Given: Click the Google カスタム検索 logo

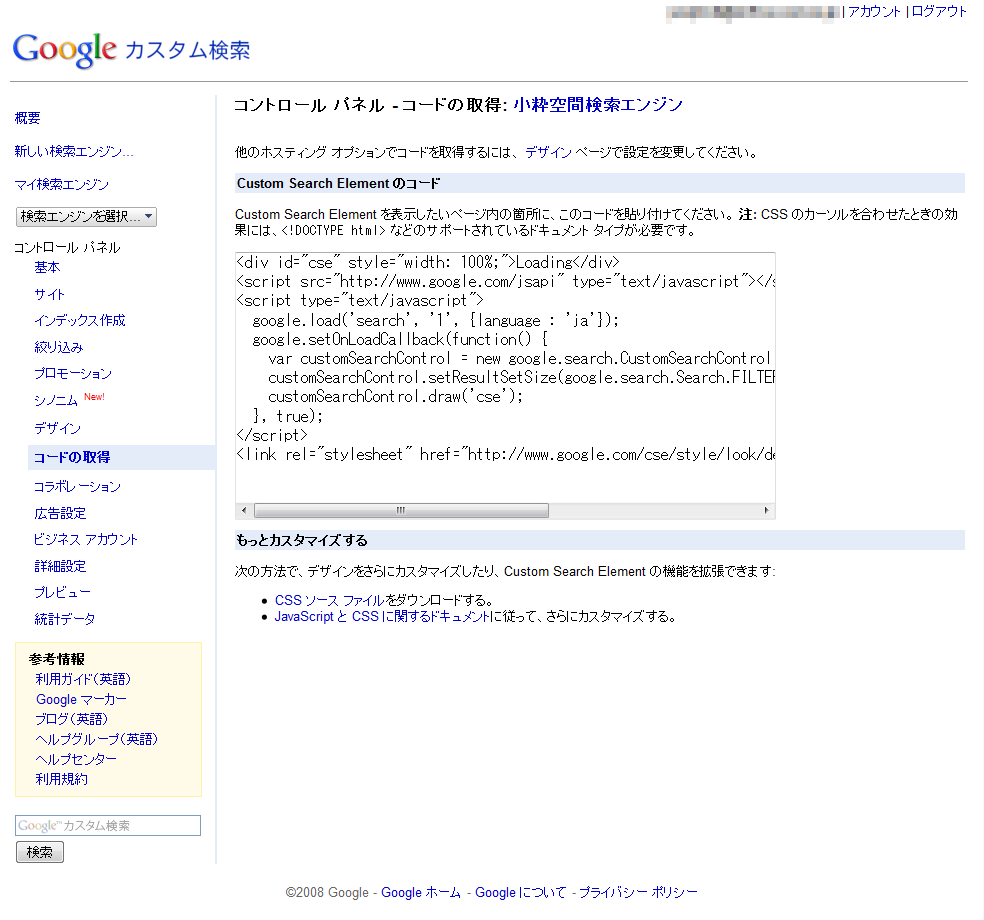Looking at the screenshot, I should (131, 50).
